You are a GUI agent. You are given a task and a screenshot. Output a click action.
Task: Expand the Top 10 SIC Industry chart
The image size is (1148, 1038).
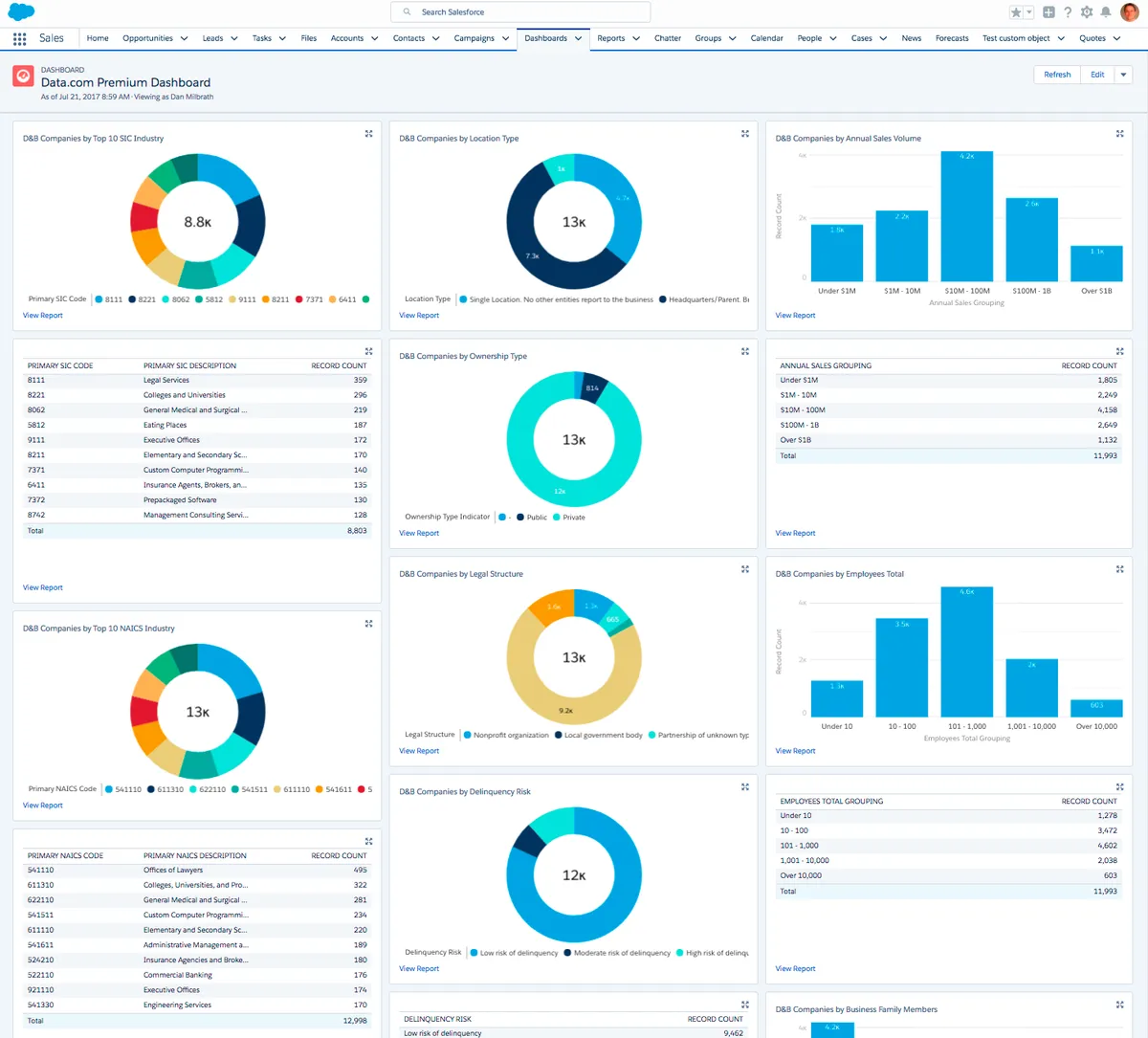(368, 134)
